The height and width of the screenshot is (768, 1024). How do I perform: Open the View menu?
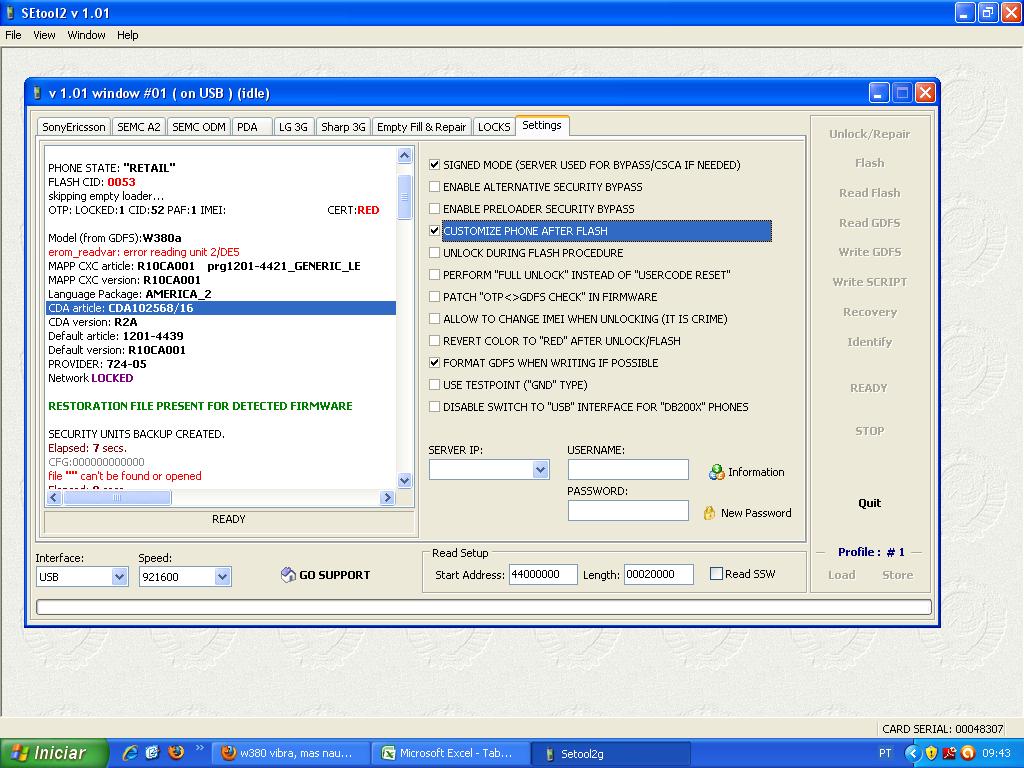44,35
